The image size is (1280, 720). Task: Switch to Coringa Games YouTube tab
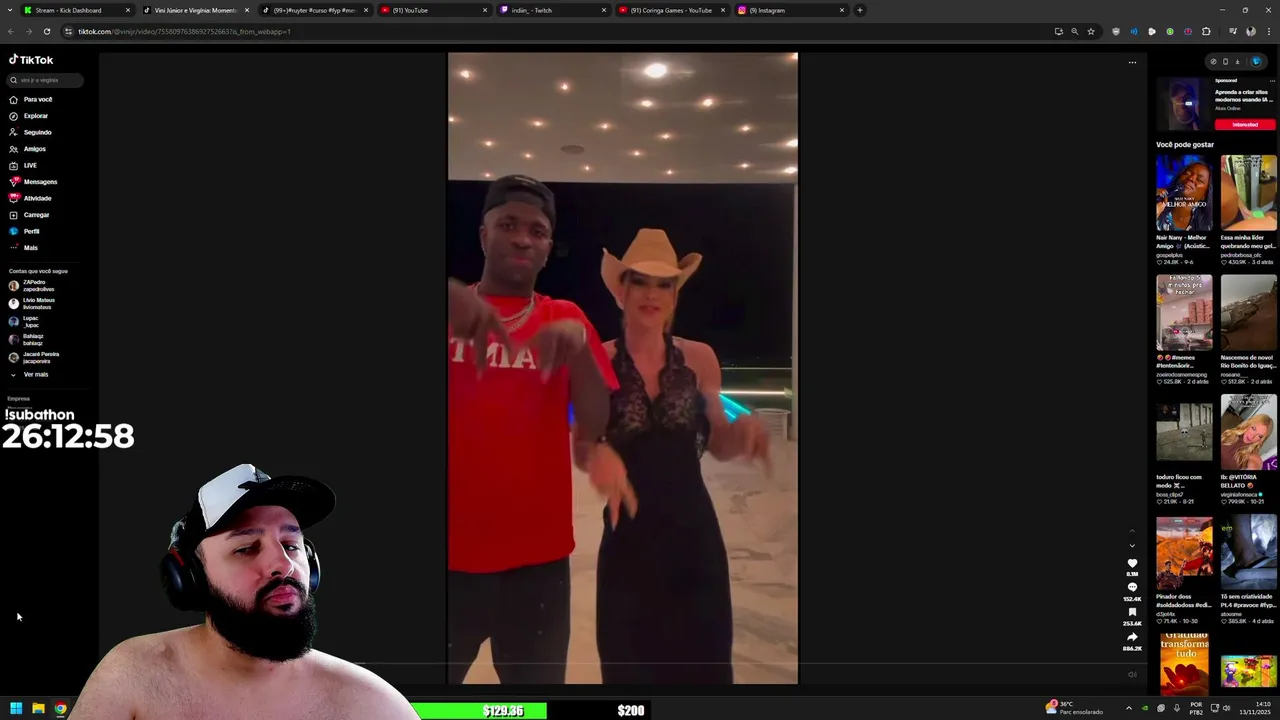point(672,10)
